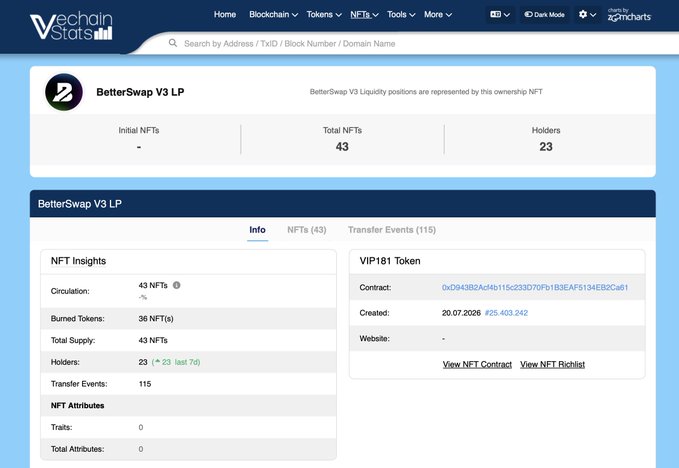Expand the Blockchain menu
This screenshot has height=468, width=679.
click(273, 14)
